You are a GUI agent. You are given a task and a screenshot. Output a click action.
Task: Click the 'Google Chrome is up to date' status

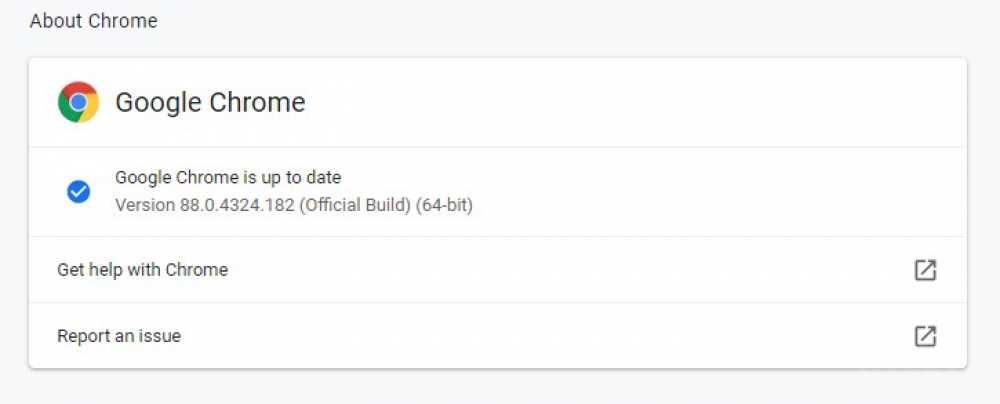[228, 177]
